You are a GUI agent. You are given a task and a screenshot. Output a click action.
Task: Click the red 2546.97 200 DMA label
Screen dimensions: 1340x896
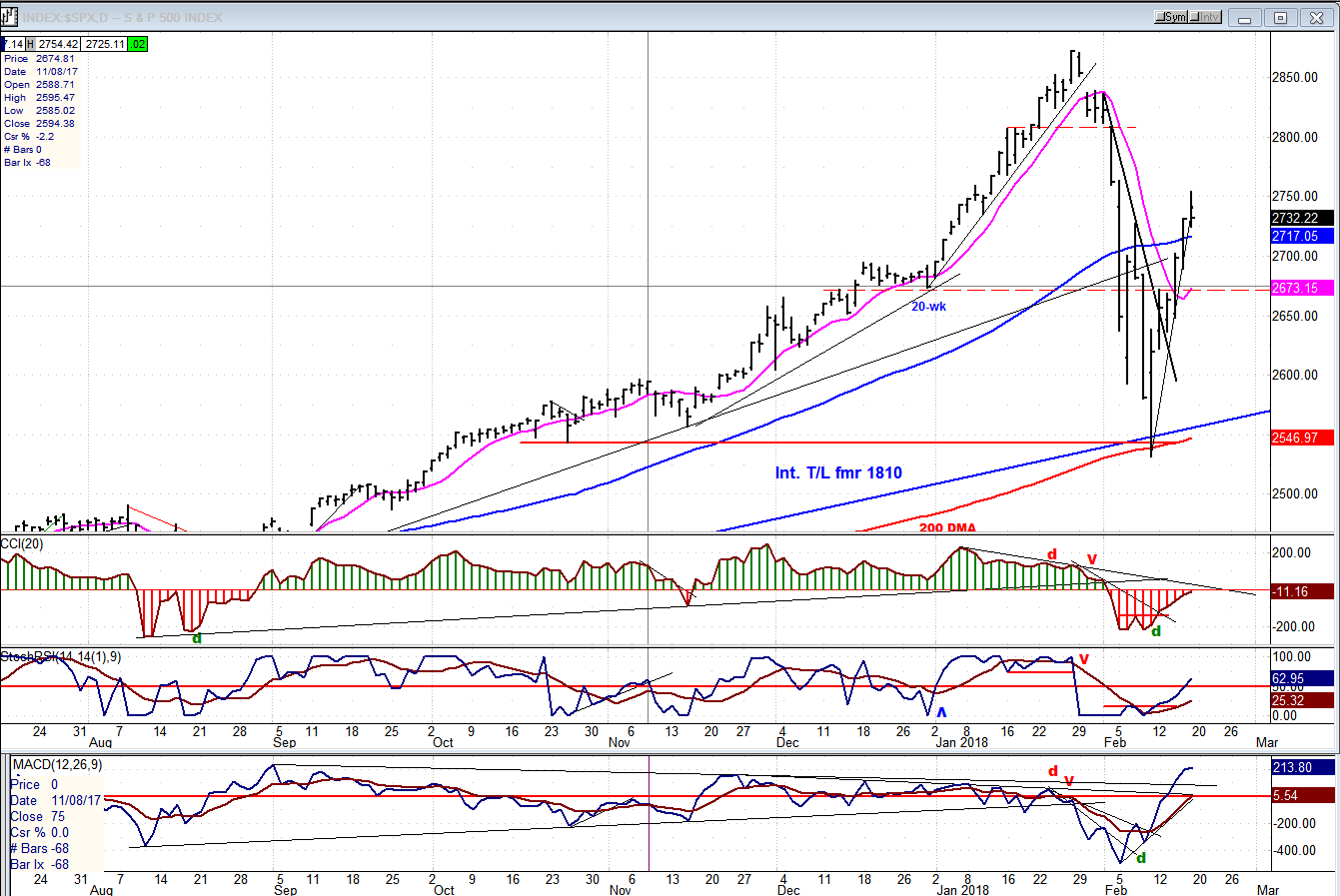1301,438
